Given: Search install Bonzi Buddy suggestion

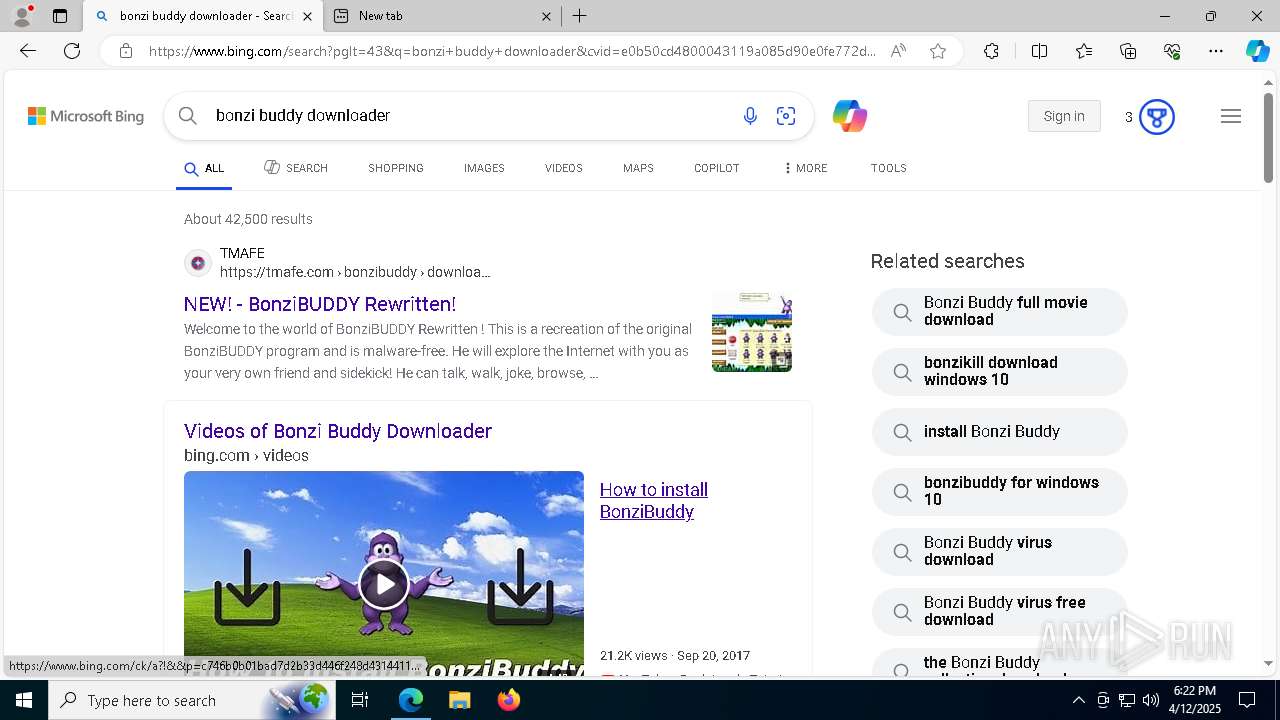Looking at the screenshot, I should pyautogui.click(x=1000, y=432).
